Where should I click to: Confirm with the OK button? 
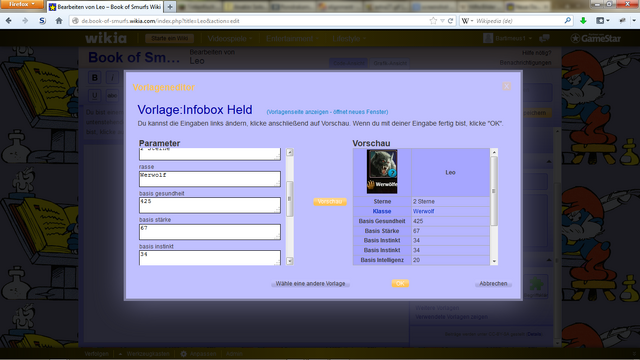pos(400,283)
